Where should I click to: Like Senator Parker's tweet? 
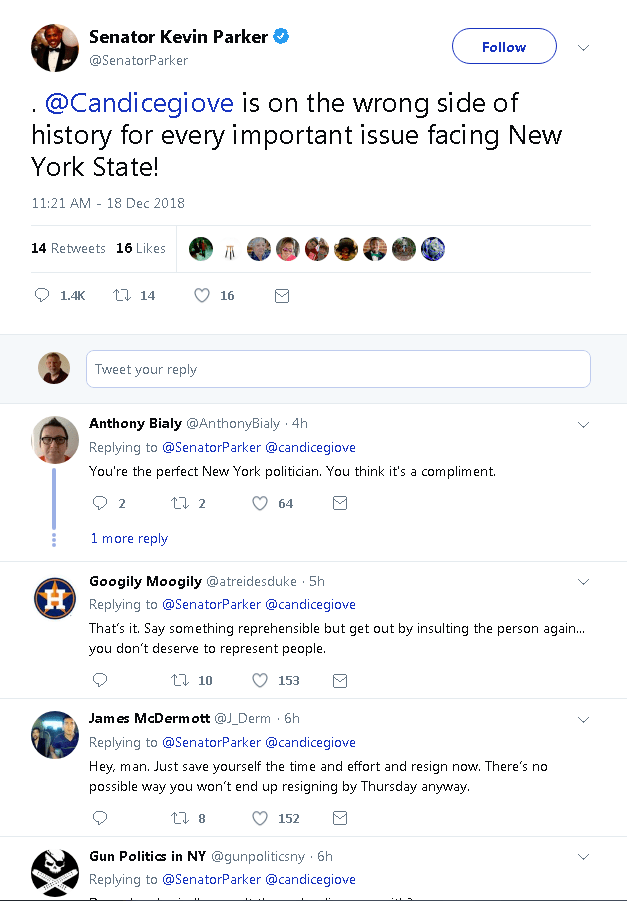click(x=203, y=295)
